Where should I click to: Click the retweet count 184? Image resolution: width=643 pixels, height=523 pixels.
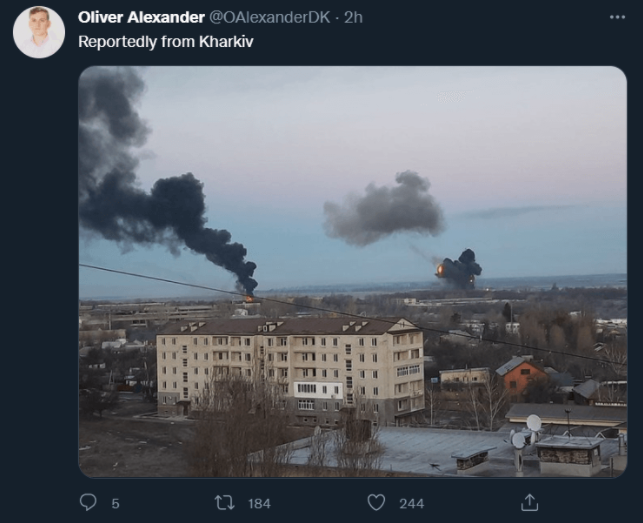click(x=259, y=503)
